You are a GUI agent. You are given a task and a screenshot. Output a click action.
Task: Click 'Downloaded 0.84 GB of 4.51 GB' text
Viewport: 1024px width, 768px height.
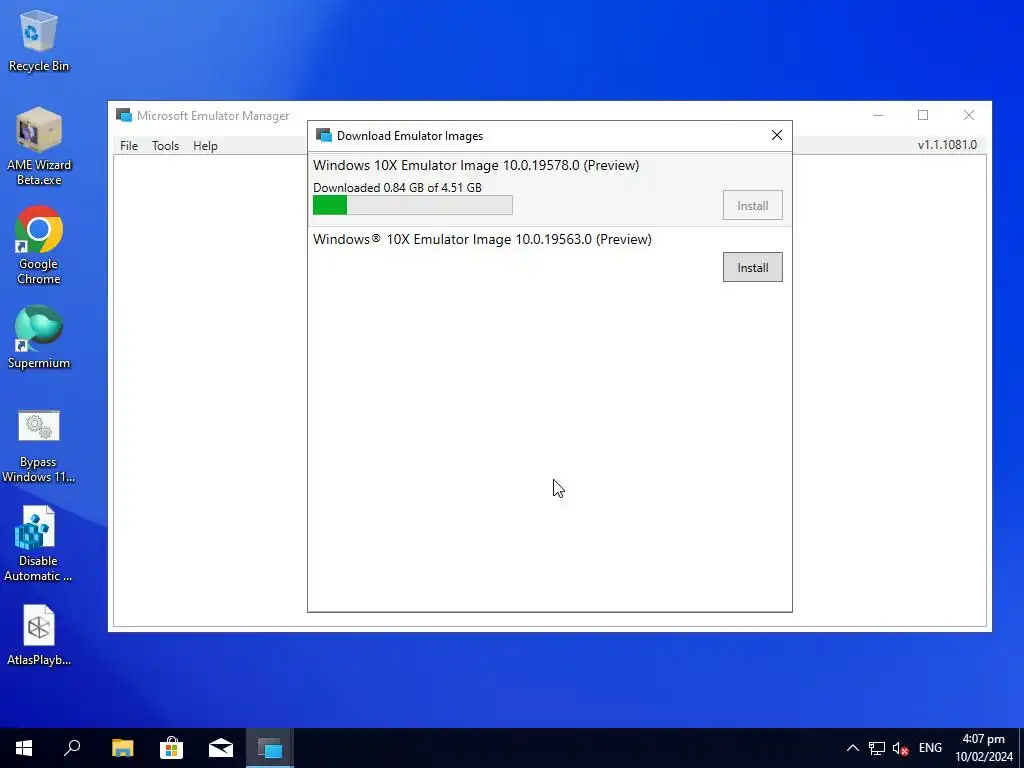(x=397, y=187)
